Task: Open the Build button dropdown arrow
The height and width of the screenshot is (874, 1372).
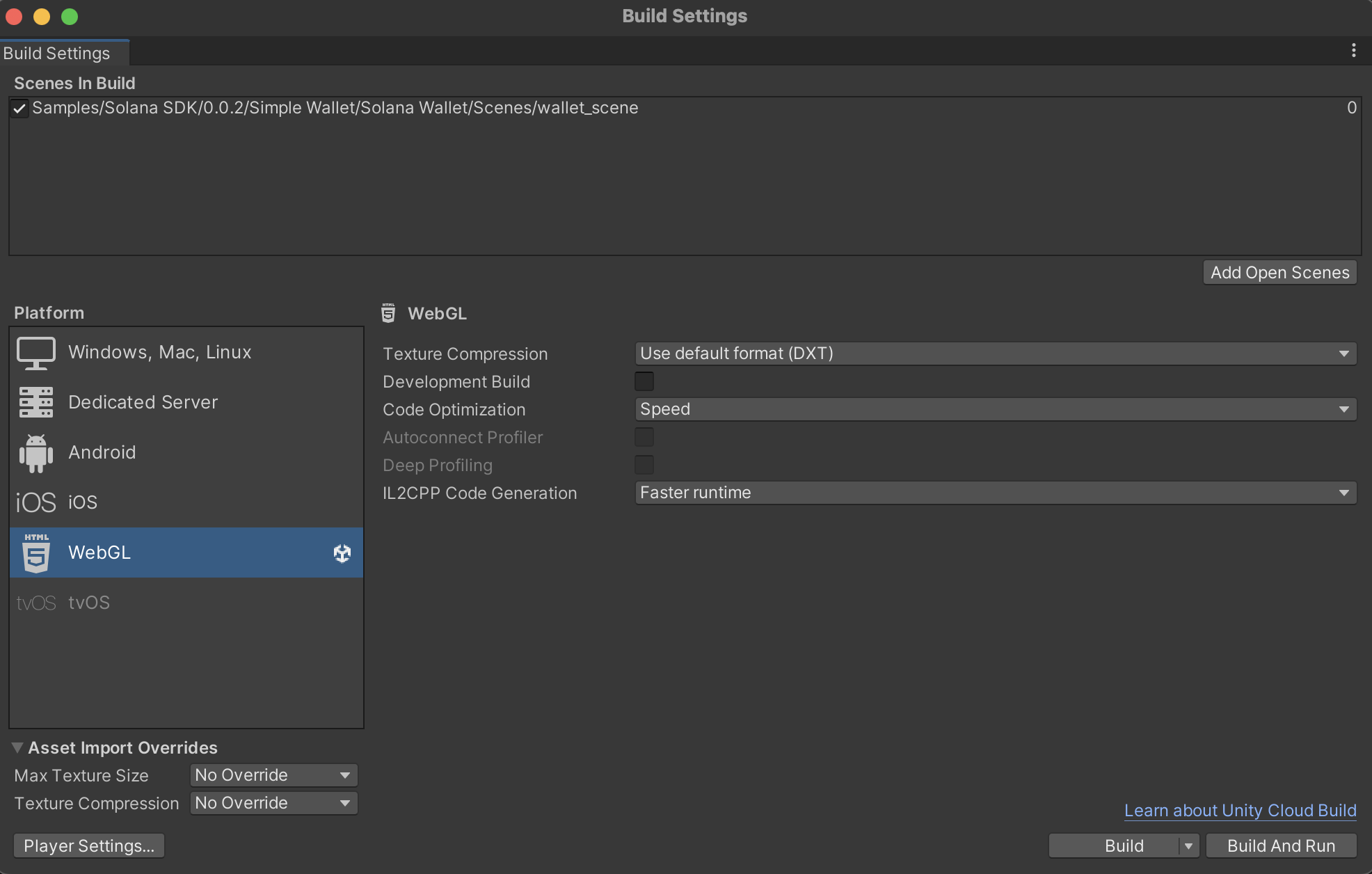Action: (x=1189, y=846)
